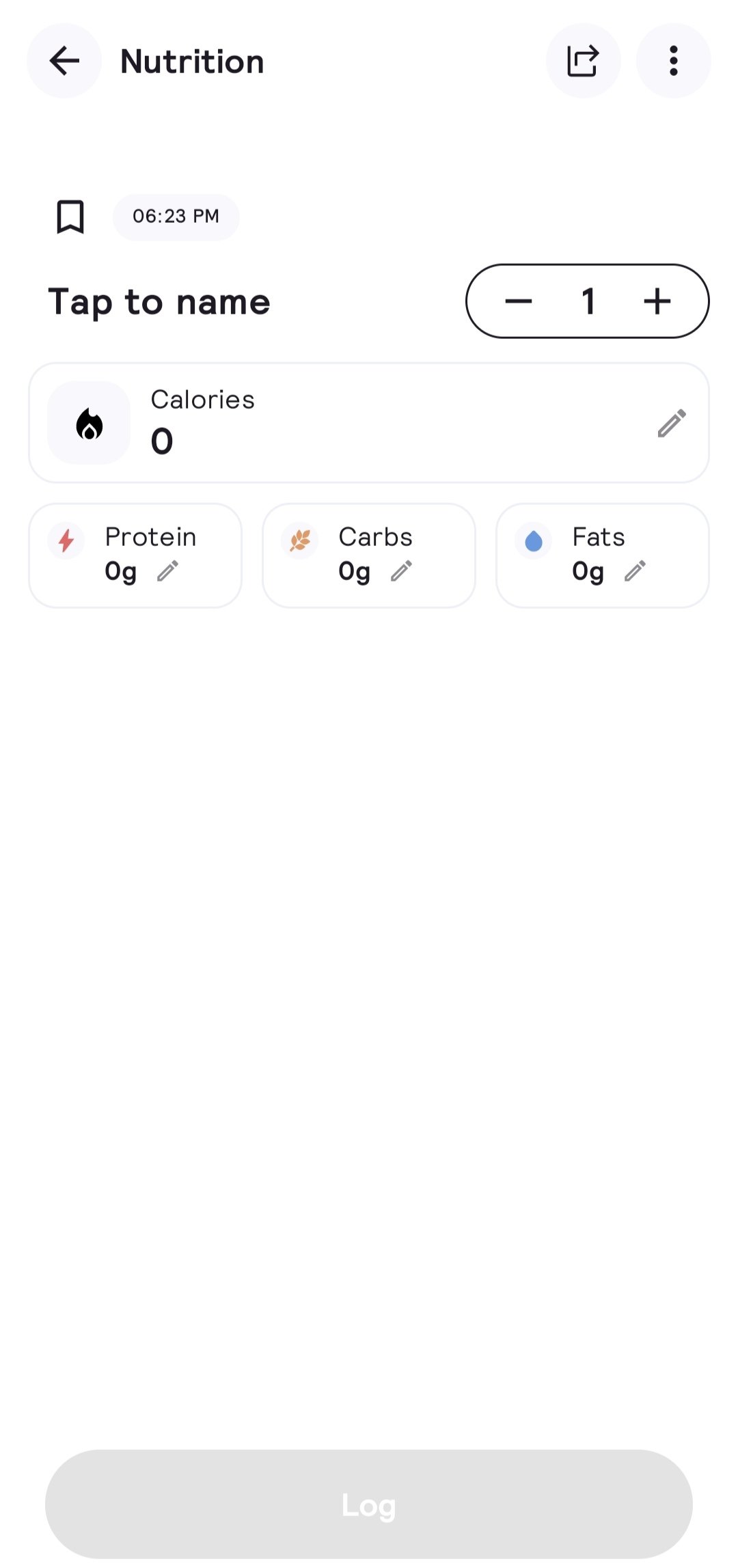Image resolution: width=738 pixels, height=1568 pixels.
Task: Open the three-dot overflow menu
Action: (x=673, y=61)
